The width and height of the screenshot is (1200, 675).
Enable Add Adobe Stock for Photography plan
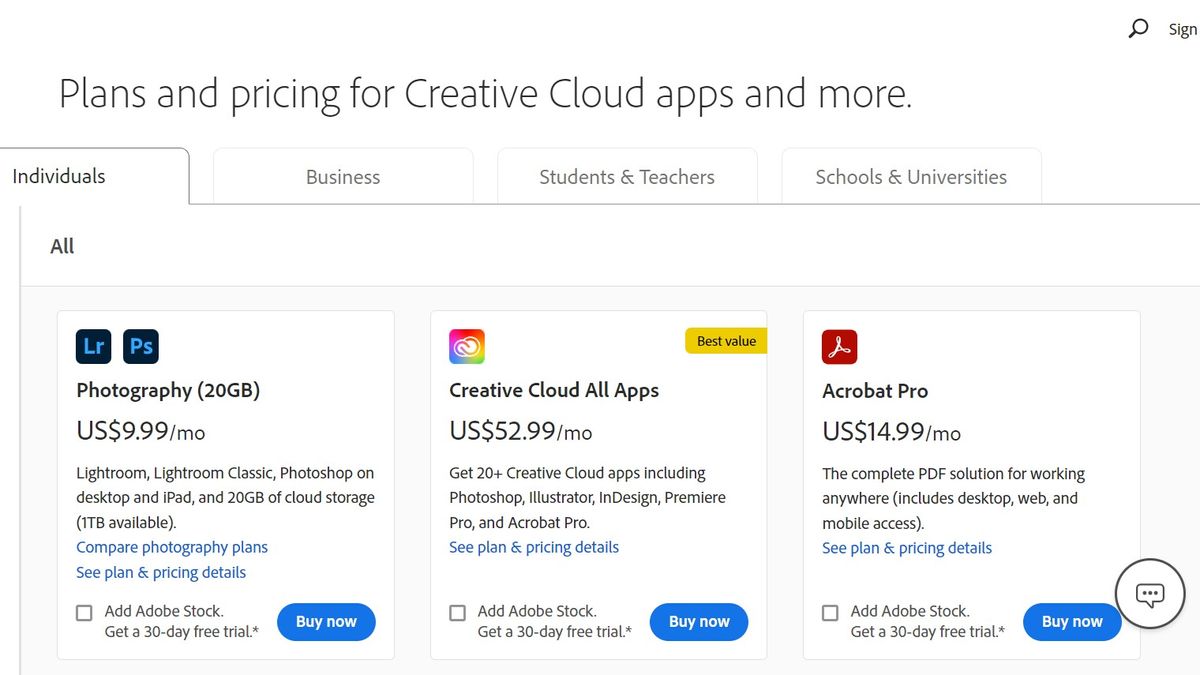pos(84,612)
